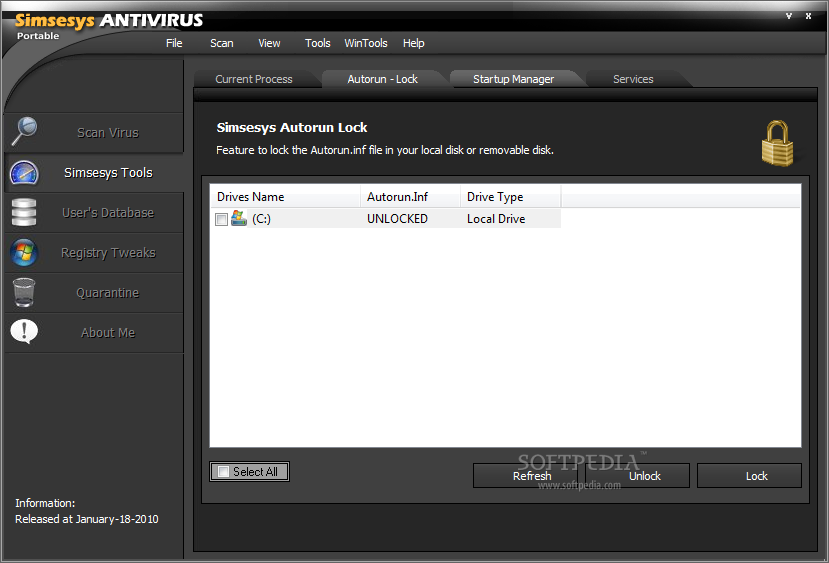This screenshot has height=563, width=829.
Task: Click the Lock button
Action: (749, 476)
